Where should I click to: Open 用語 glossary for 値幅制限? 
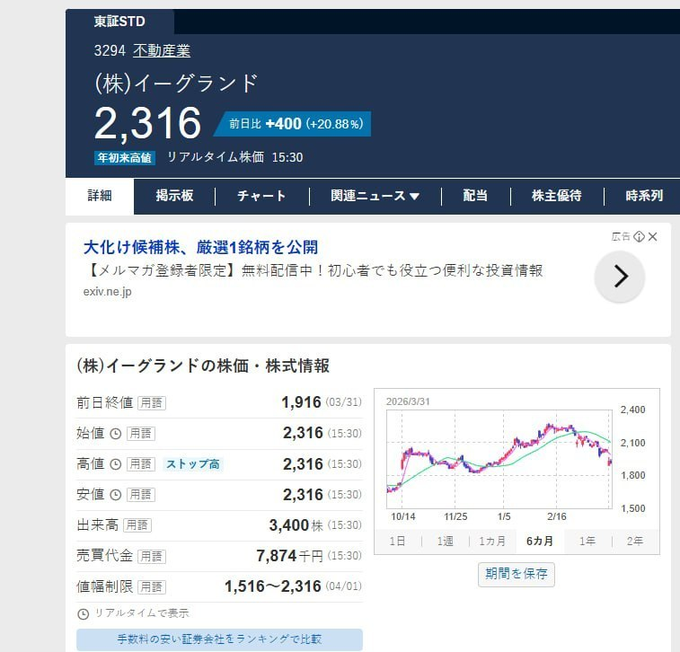[x=151, y=587]
